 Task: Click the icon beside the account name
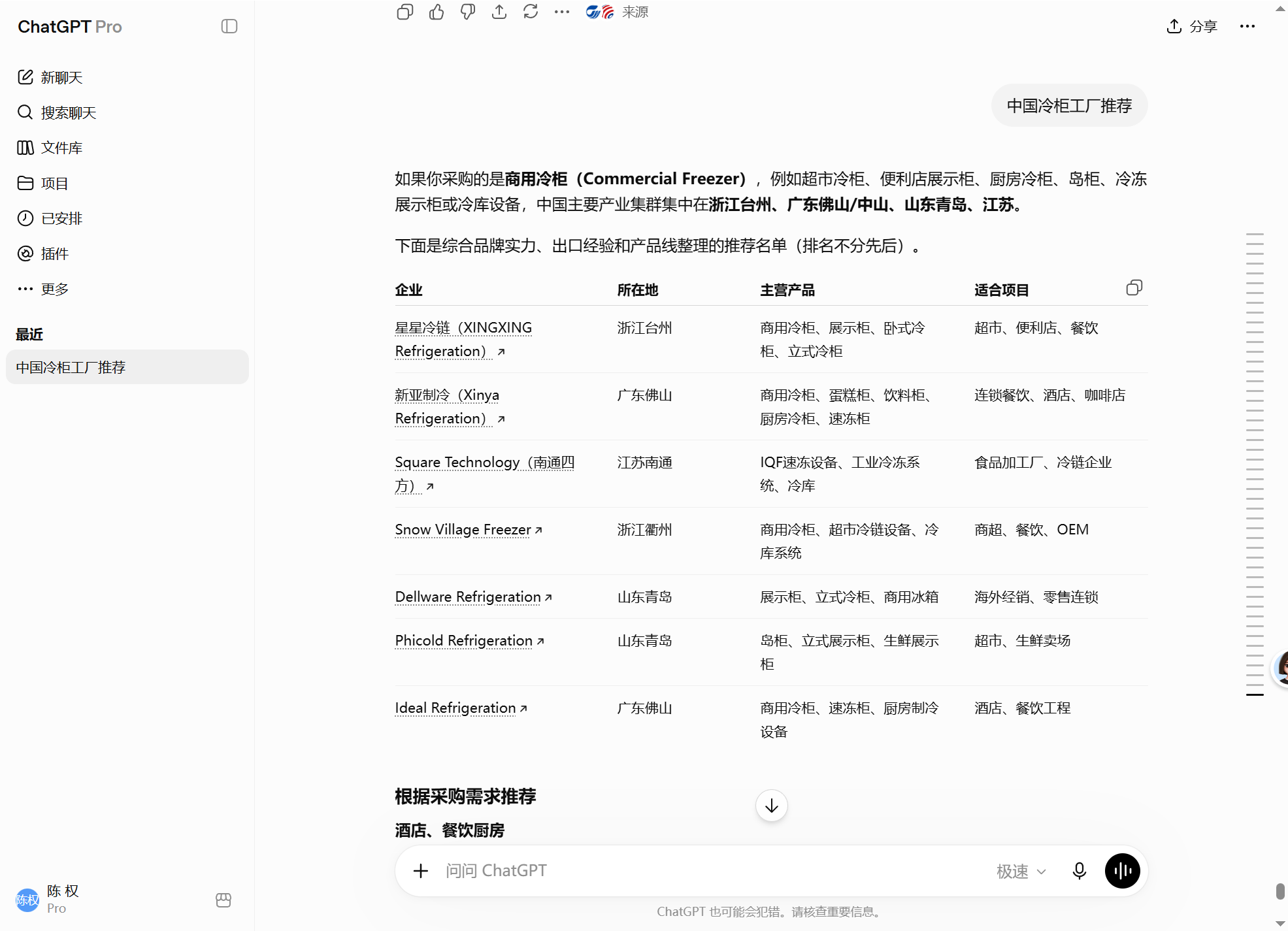pyautogui.click(x=223, y=900)
